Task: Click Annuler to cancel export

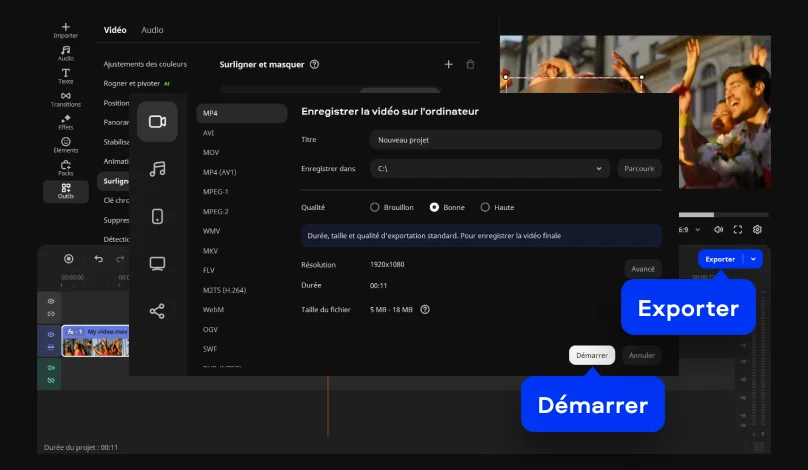Action: [x=642, y=355]
